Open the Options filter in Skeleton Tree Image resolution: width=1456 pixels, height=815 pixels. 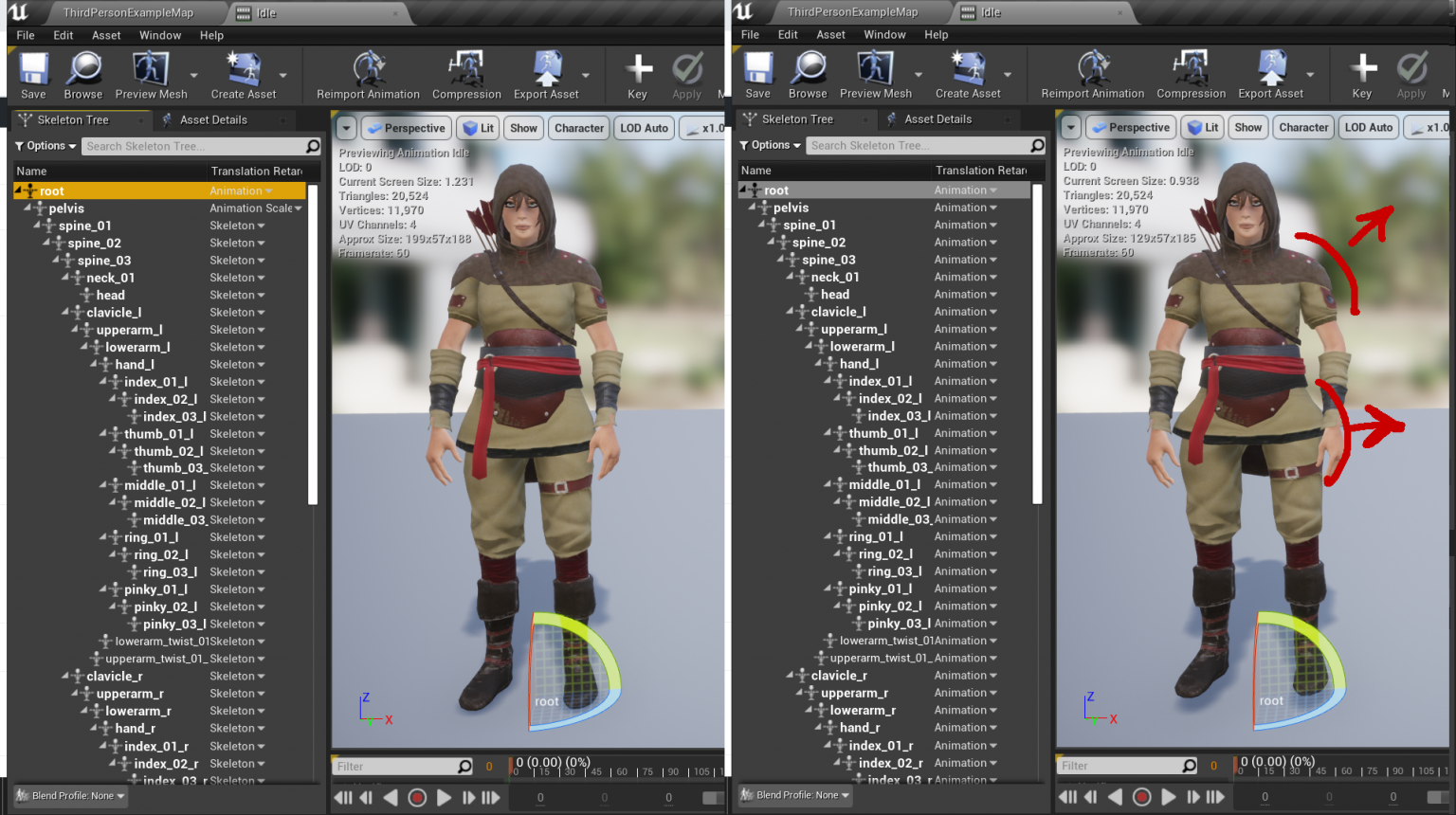[44, 145]
